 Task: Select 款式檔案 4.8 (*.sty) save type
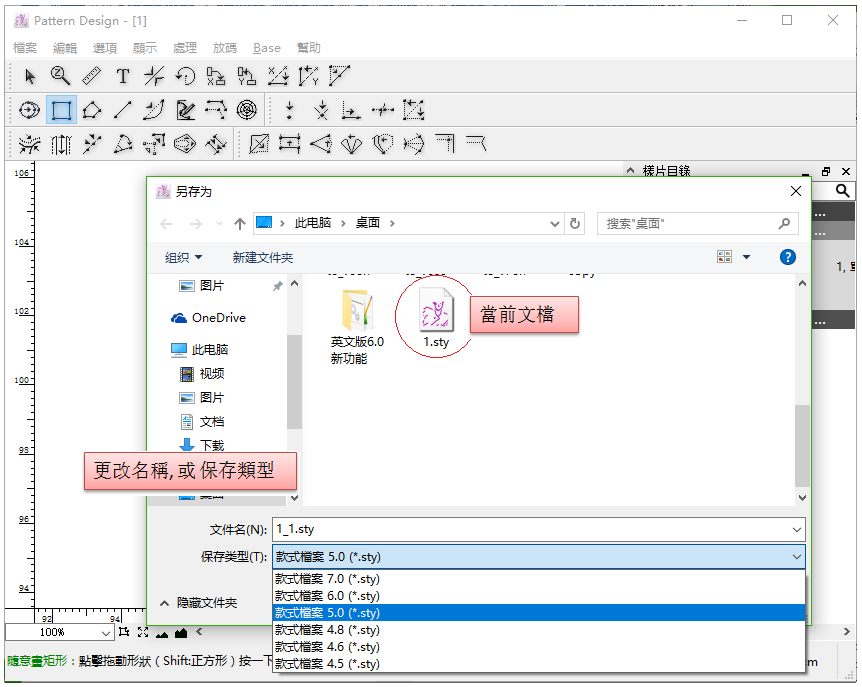tap(327, 630)
